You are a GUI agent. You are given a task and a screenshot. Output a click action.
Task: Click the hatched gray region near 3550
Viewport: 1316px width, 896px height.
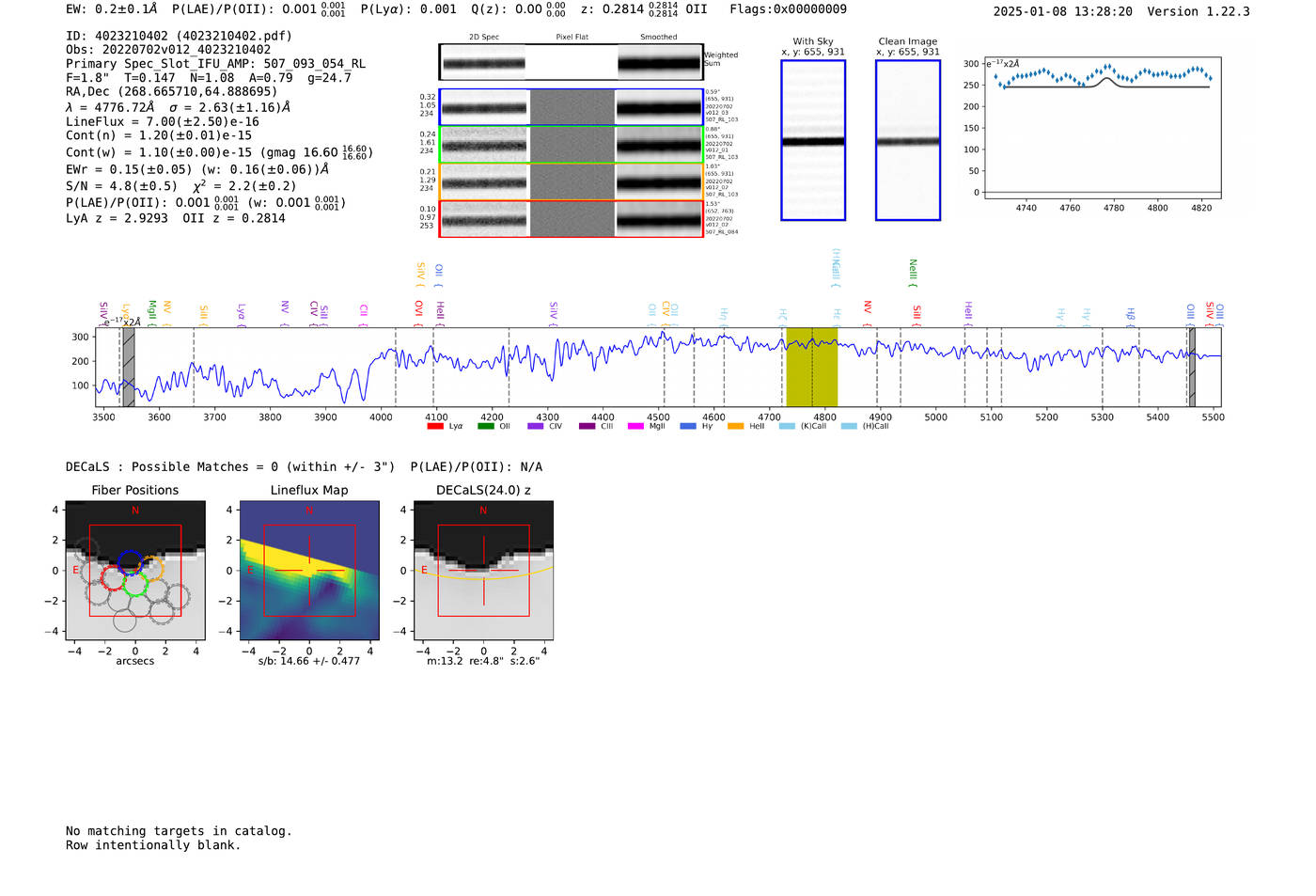pos(129,368)
